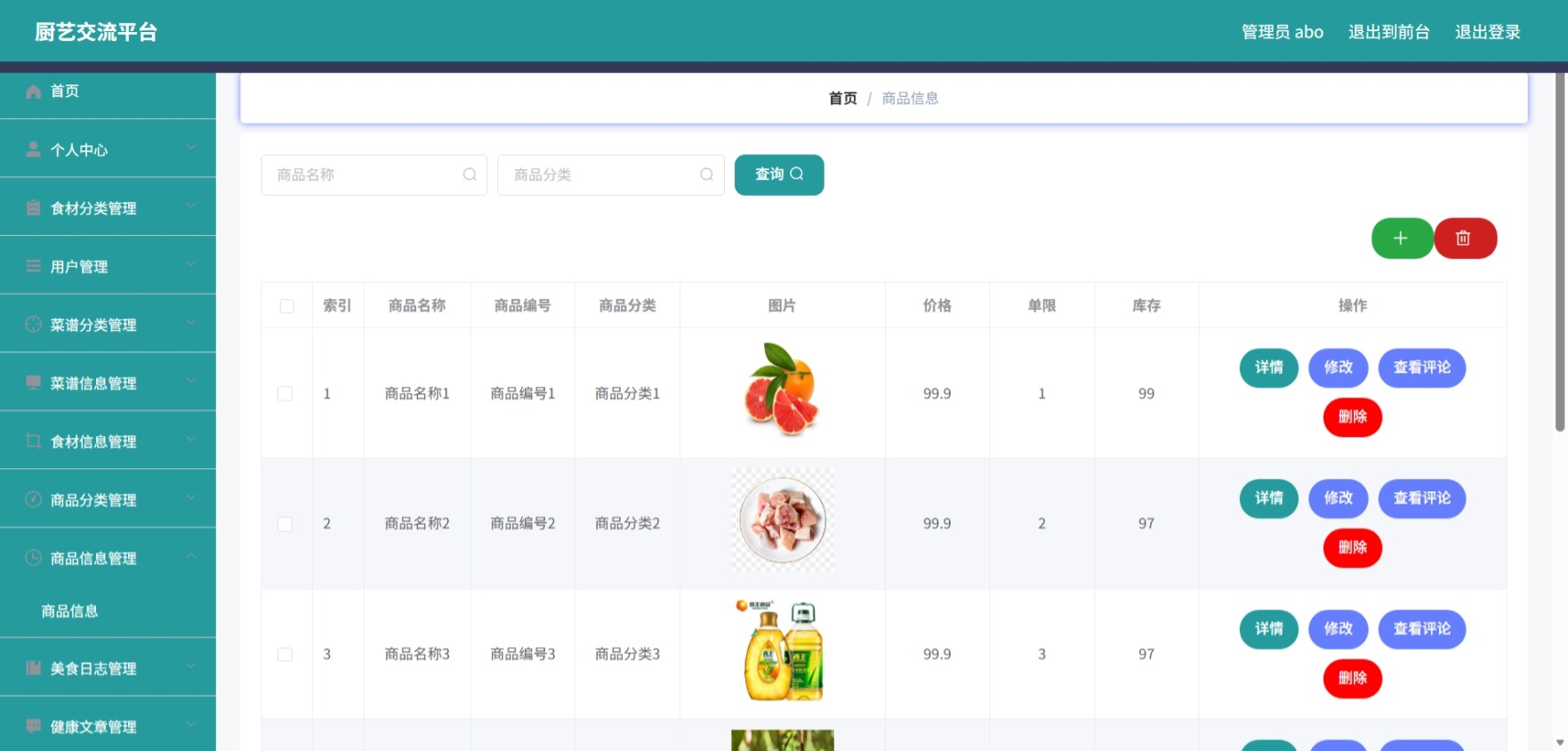Click the 价格 column header
This screenshot has width=1568, height=751.
pos(937,305)
